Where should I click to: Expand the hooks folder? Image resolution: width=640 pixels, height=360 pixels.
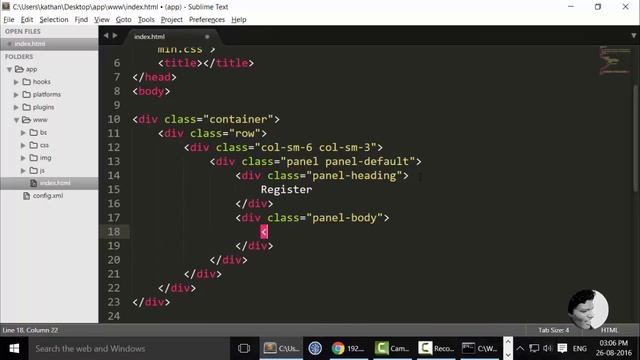pos(16,82)
